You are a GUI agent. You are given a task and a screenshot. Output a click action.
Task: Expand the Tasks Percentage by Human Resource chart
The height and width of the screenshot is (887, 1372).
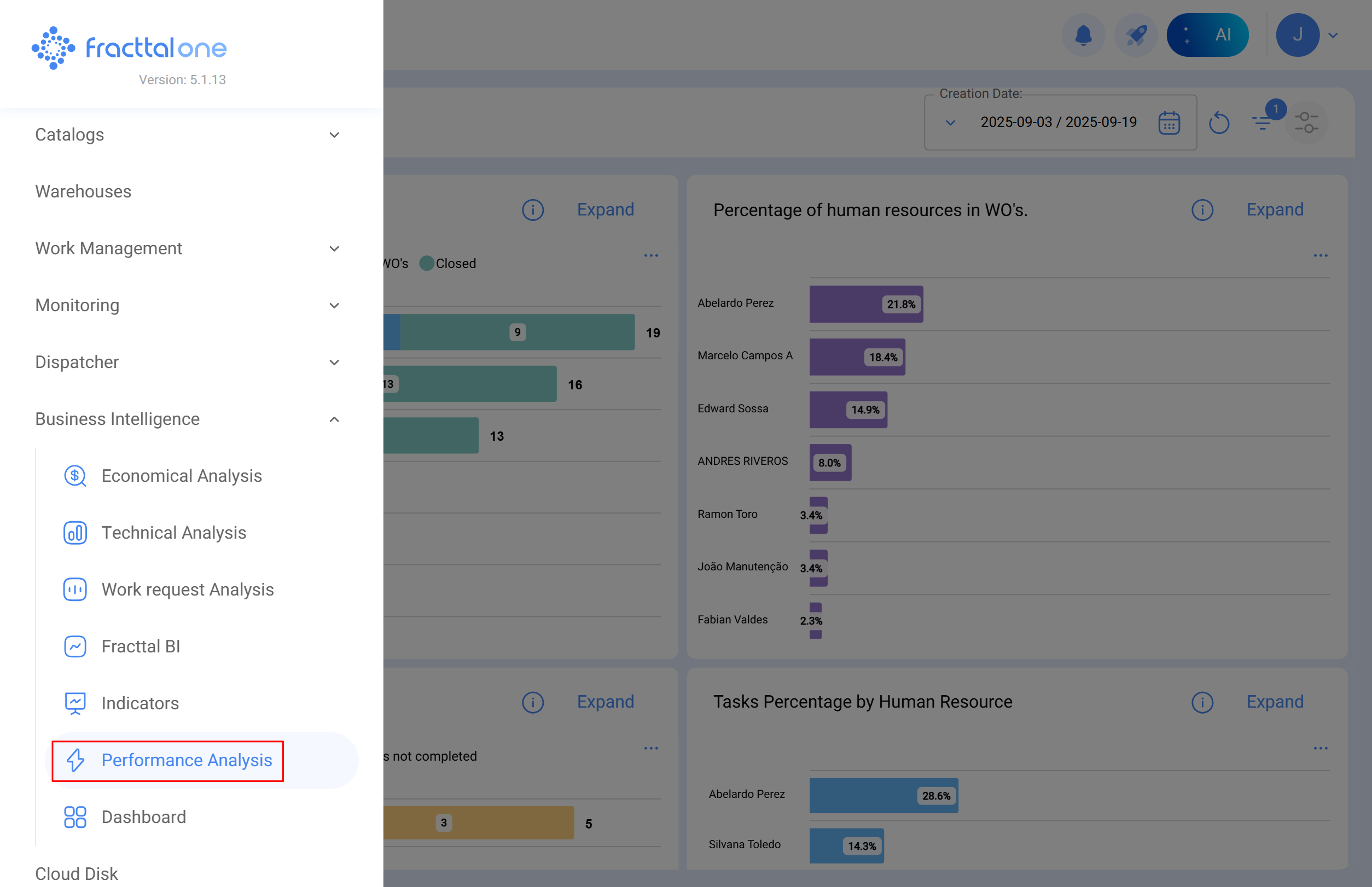(1275, 702)
